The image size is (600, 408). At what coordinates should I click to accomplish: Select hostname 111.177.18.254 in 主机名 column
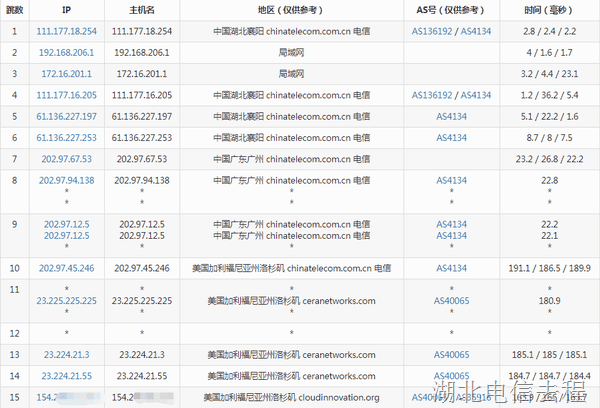click(142, 31)
